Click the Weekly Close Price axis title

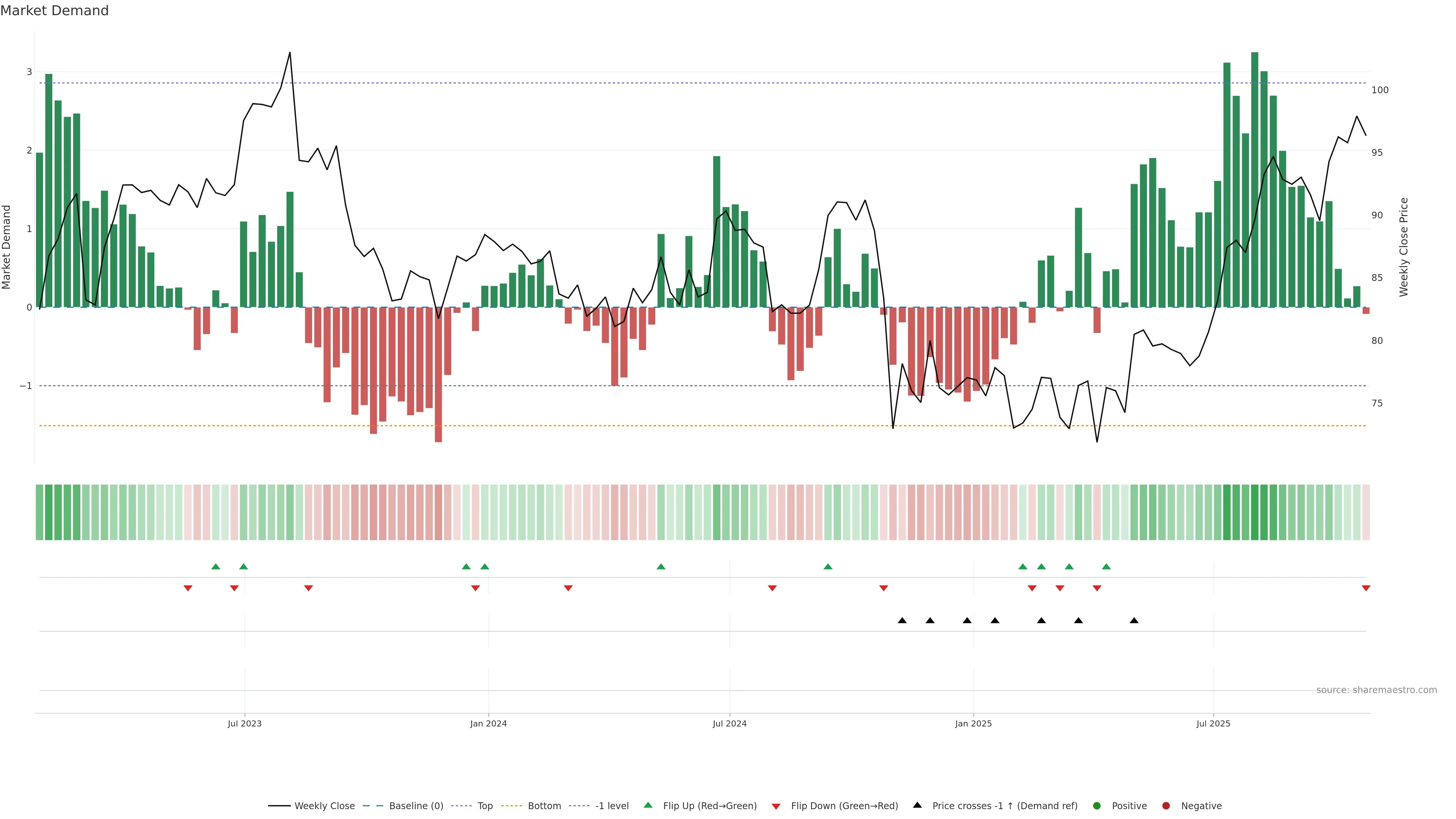pos(1404,247)
